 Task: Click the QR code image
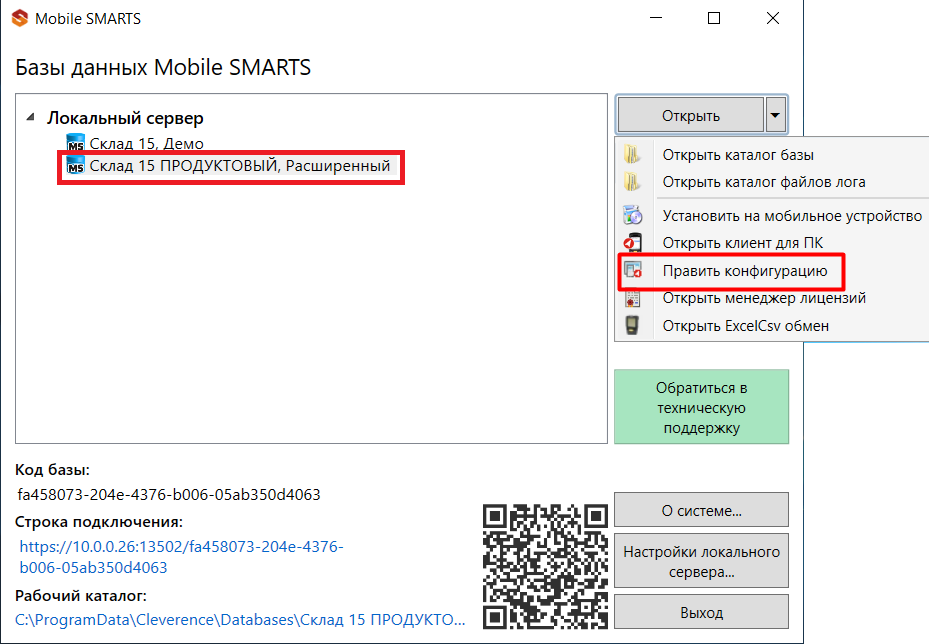545,566
